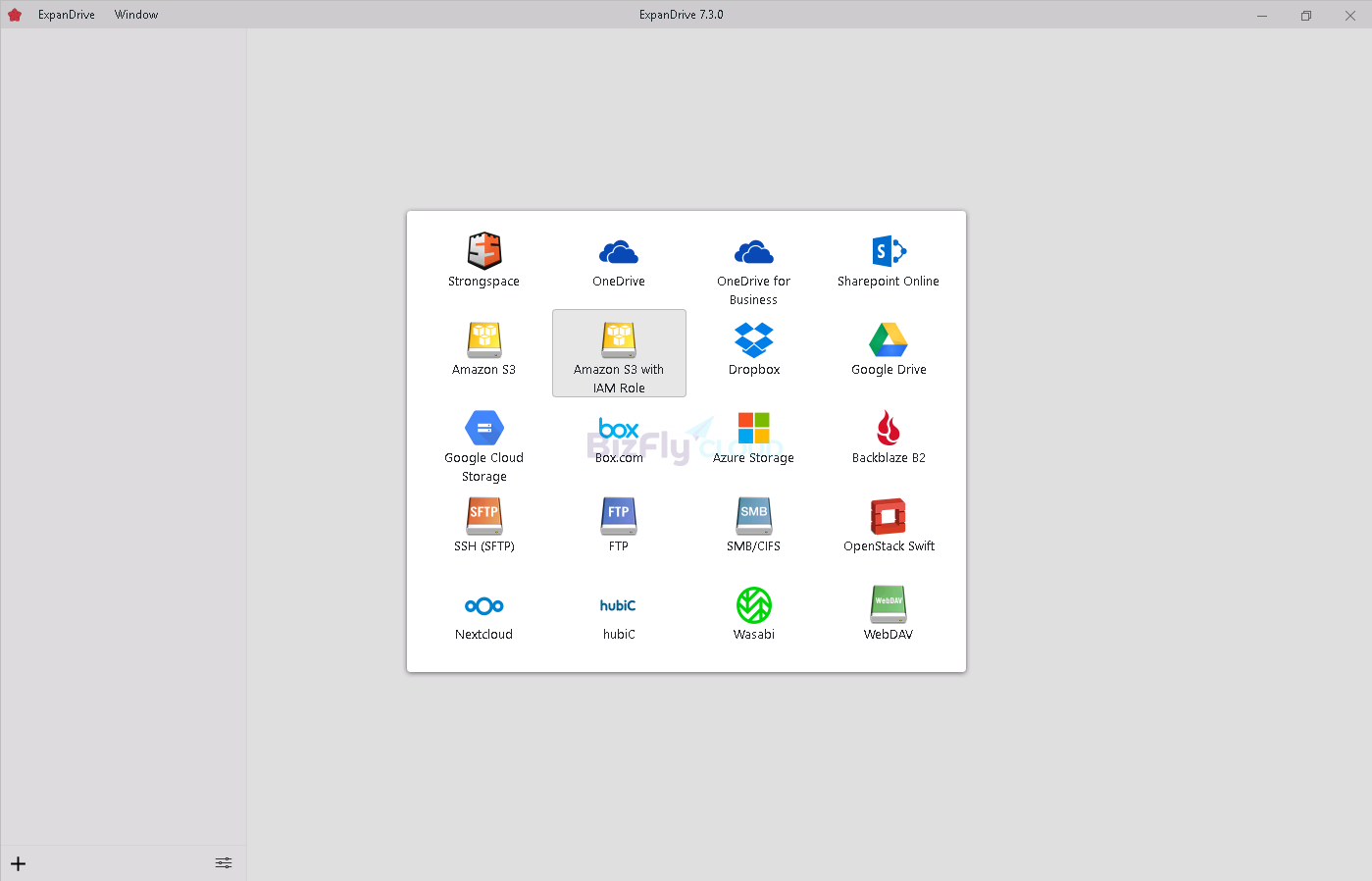The image size is (1372, 881).
Task: Click the Dropbox icon
Action: pos(754,339)
